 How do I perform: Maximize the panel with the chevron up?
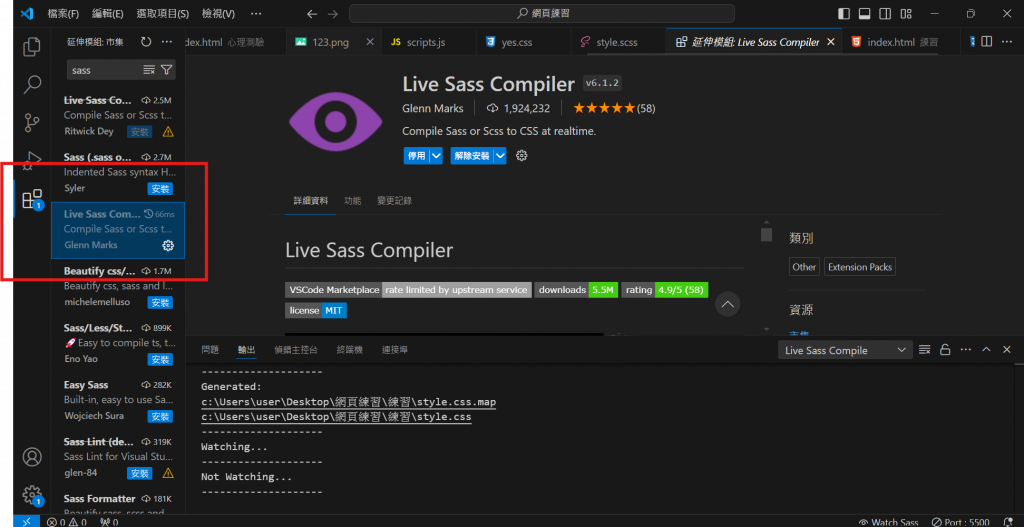(986, 350)
